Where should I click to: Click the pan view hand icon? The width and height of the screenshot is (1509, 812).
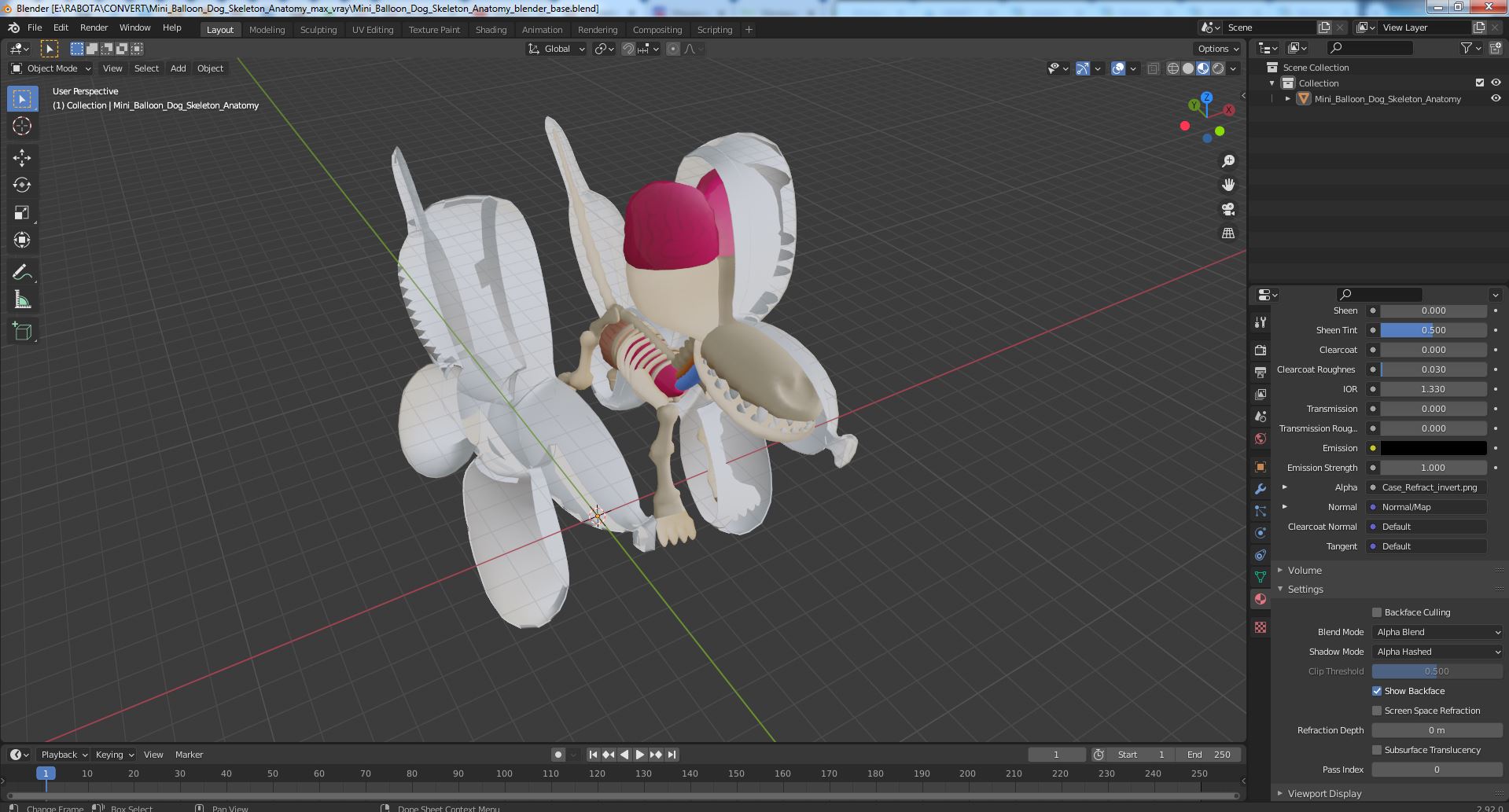click(x=1227, y=185)
